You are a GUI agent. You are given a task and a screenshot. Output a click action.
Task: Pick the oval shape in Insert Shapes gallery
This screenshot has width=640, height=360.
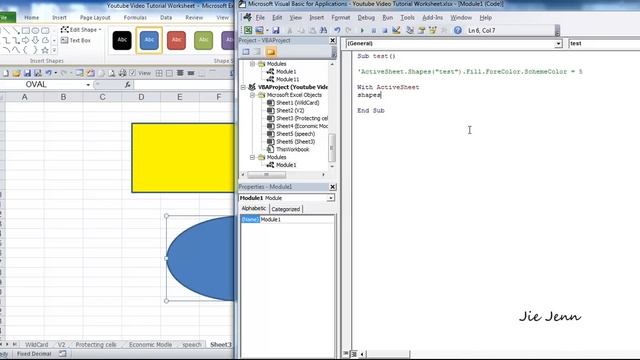point(36,31)
